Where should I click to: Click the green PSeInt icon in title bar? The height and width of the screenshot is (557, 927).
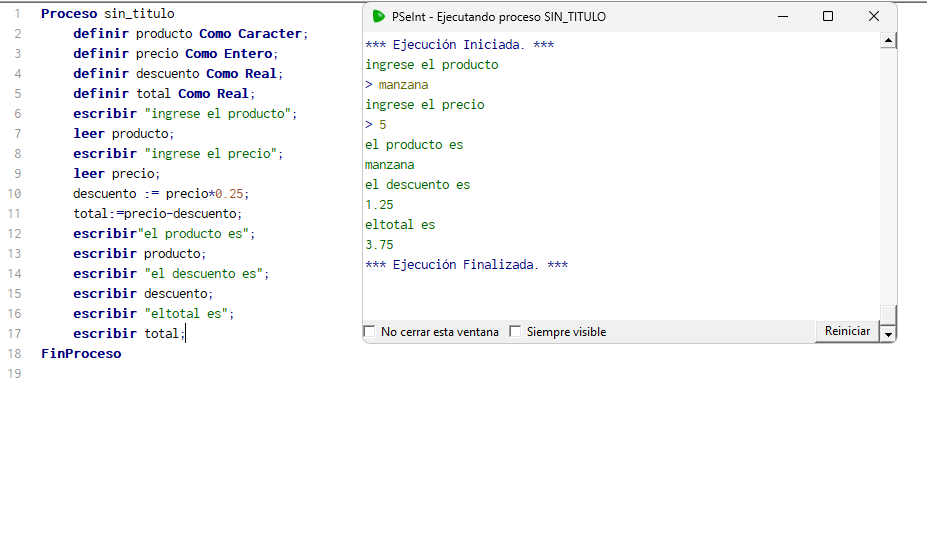click(x=379, y=16)
